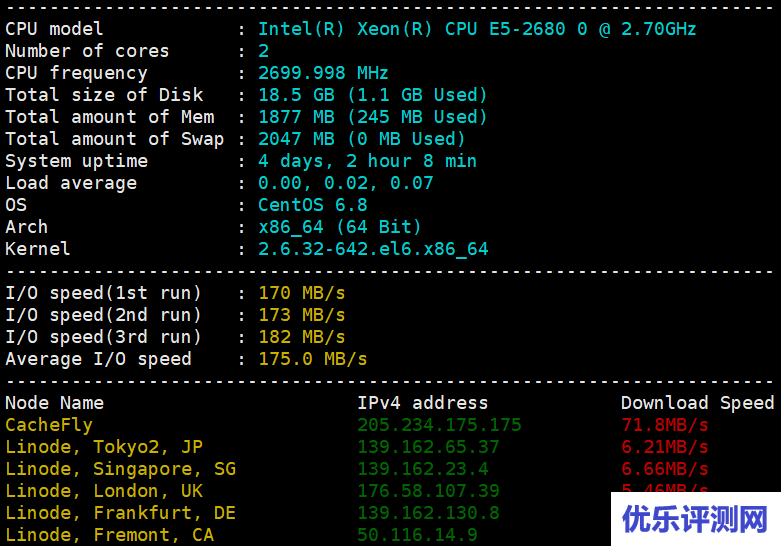
Task: Click the CacheFly download speed 71.8MB/s
Action: point(664,425)
